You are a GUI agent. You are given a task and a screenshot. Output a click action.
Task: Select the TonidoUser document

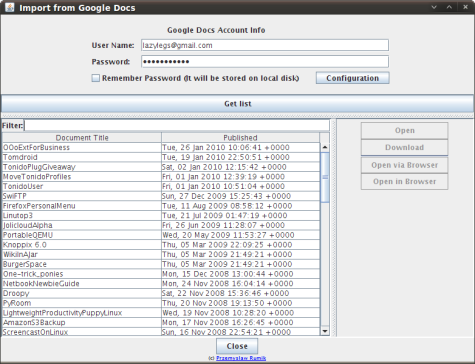[x=82, y=186]
